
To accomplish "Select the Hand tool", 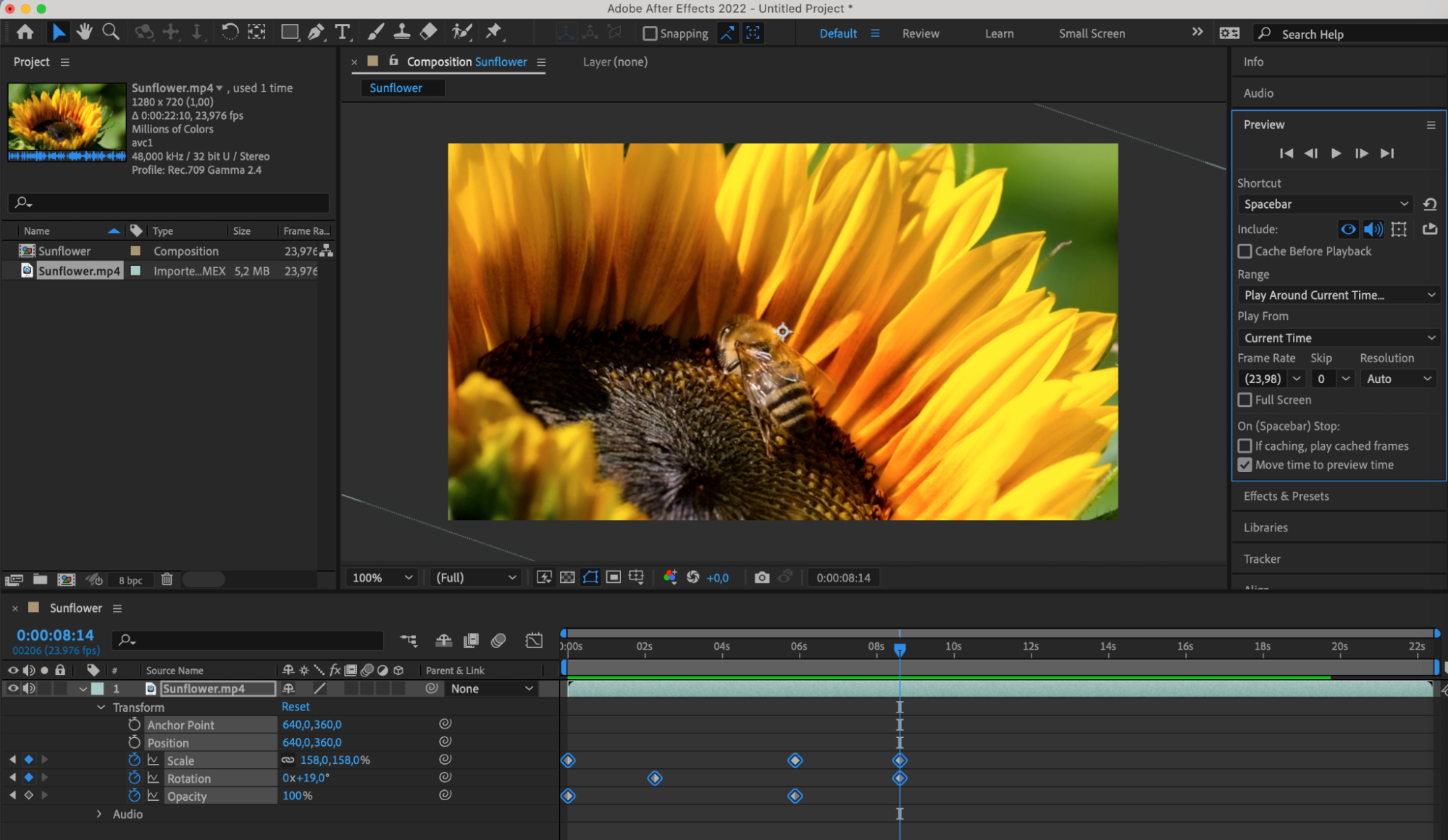I will click(85, 32).
